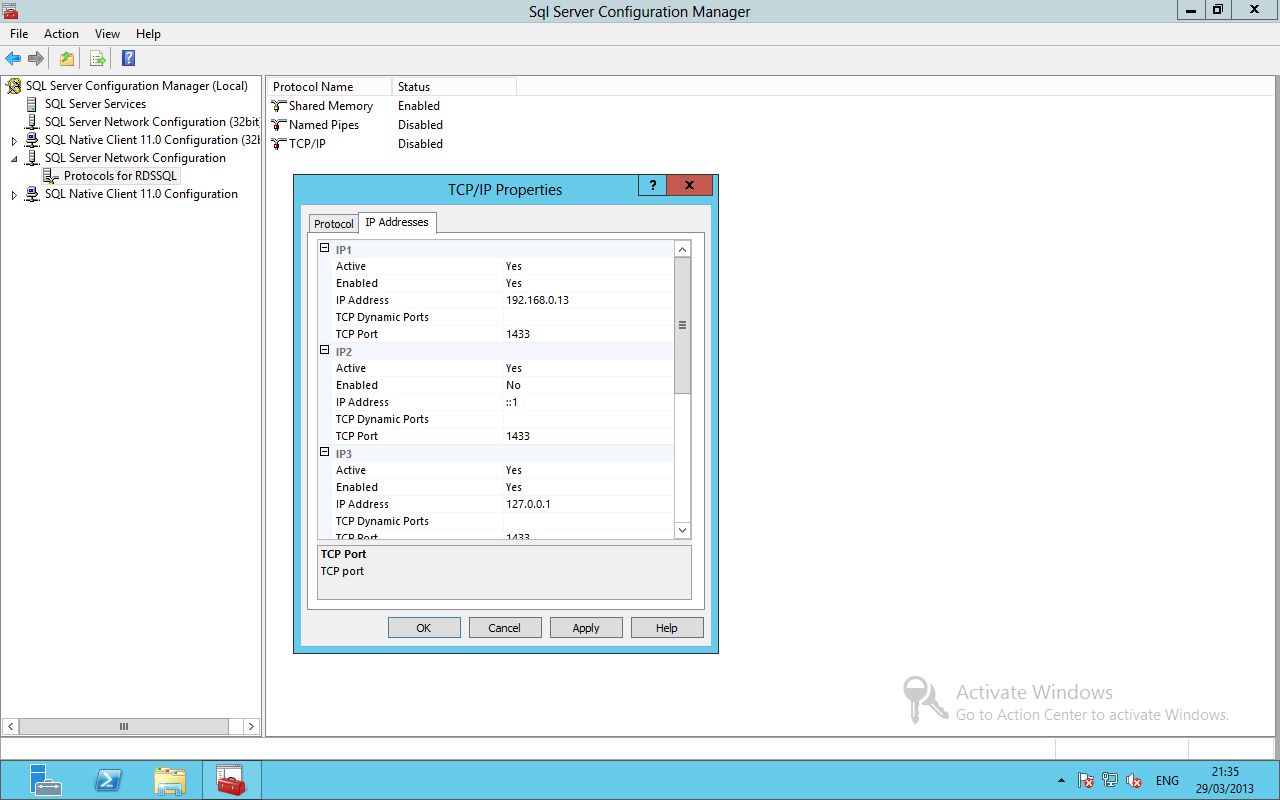Screen dimensions: 1280x800
Task: Click the ENG language indicator
Action: coord(1167,781)
